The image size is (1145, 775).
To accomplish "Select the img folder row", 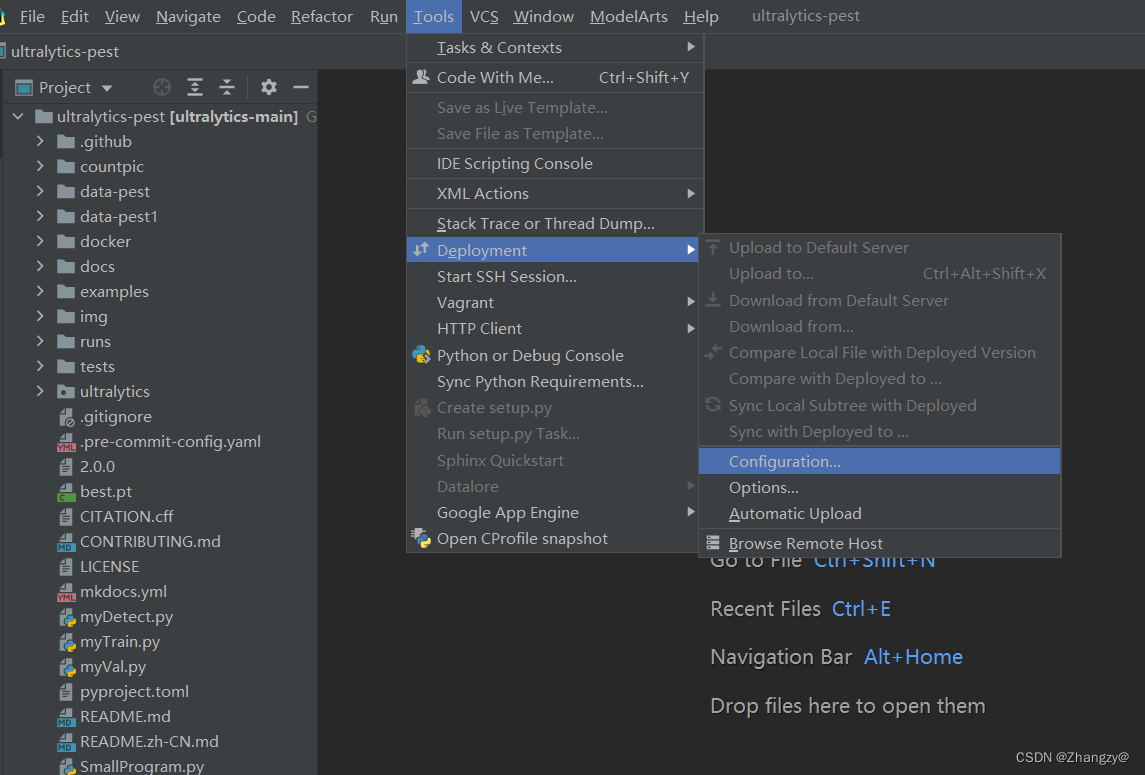I will click(159, 316).
